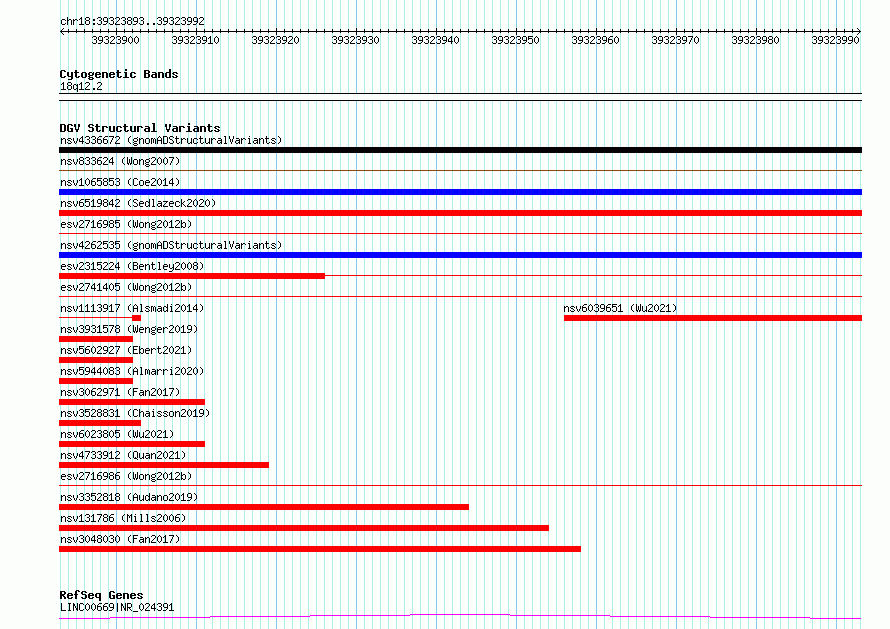Screen dimensions: 890x629
Task: Click ruler position 39323940
Action: click(x=435, y=40)
